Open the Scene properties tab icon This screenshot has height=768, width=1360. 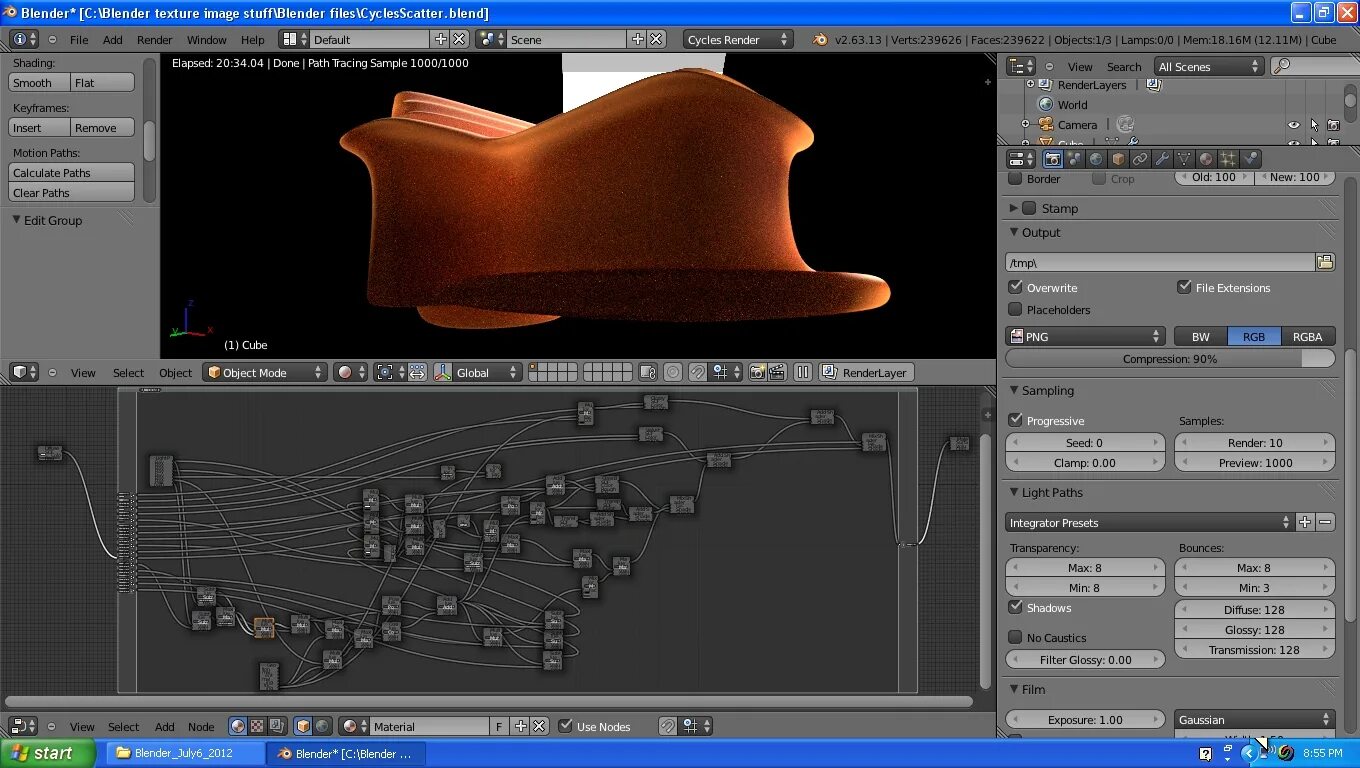pos(1074,159)
